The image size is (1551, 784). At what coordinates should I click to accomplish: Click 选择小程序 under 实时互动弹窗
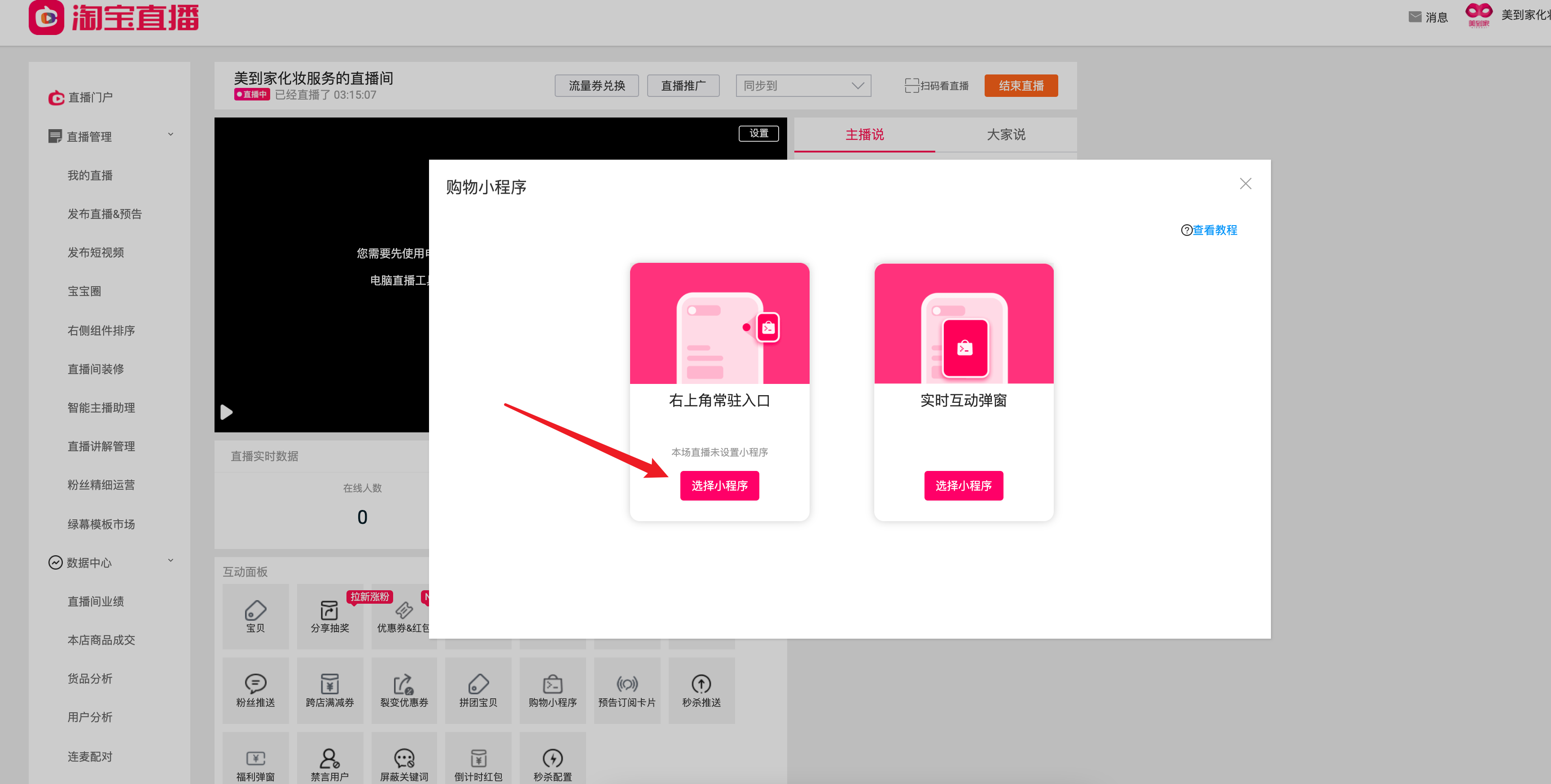click(963, 485)
